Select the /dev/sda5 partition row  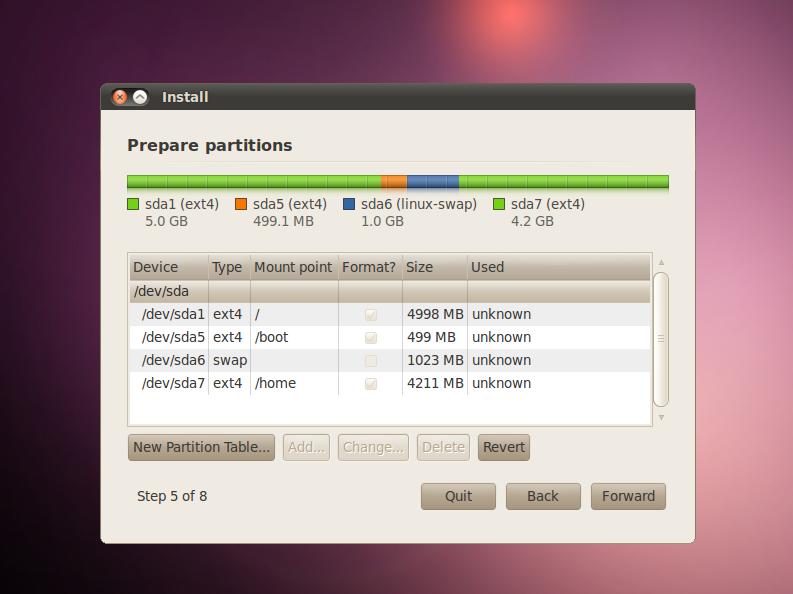pyautogui.click(x=390, y=337)
